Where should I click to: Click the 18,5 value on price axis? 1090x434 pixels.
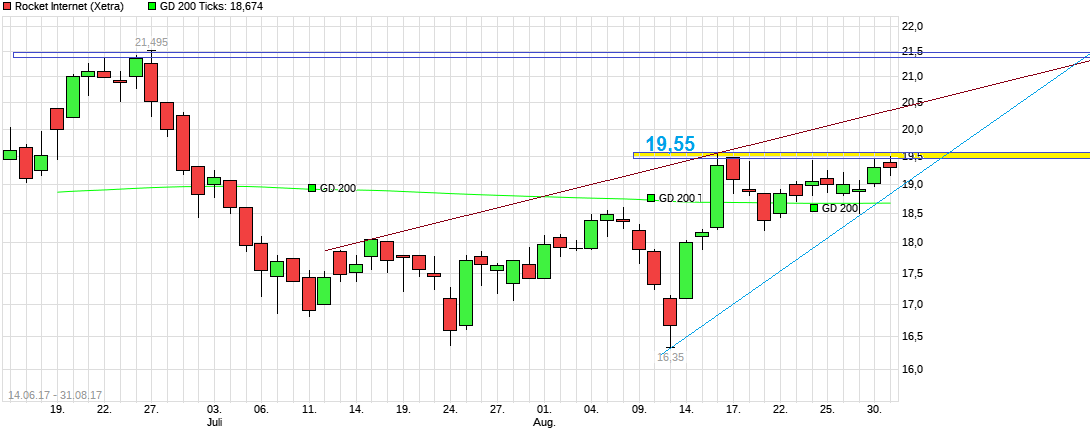911,213
